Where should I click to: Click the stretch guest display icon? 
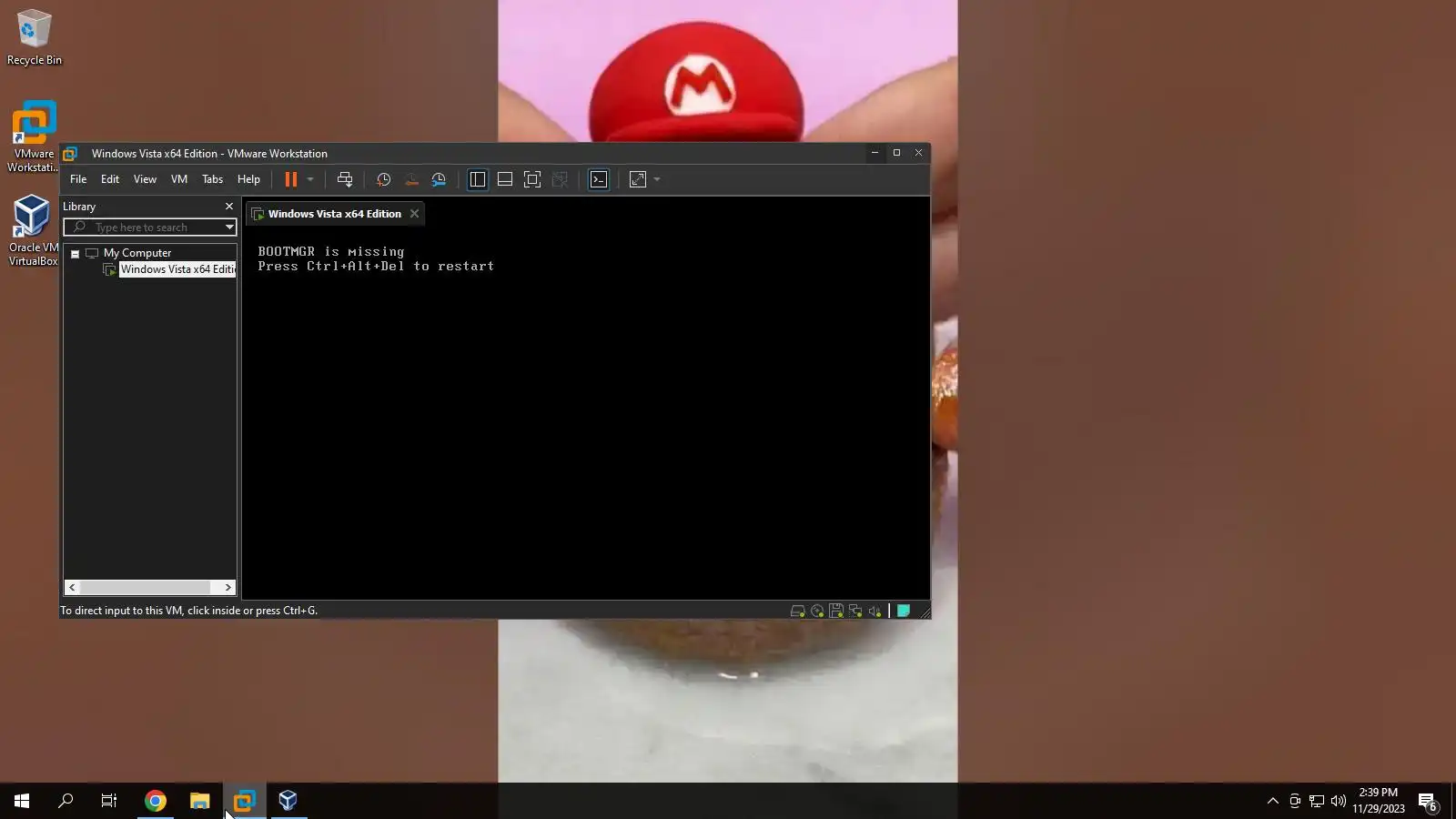click(638, 179)
